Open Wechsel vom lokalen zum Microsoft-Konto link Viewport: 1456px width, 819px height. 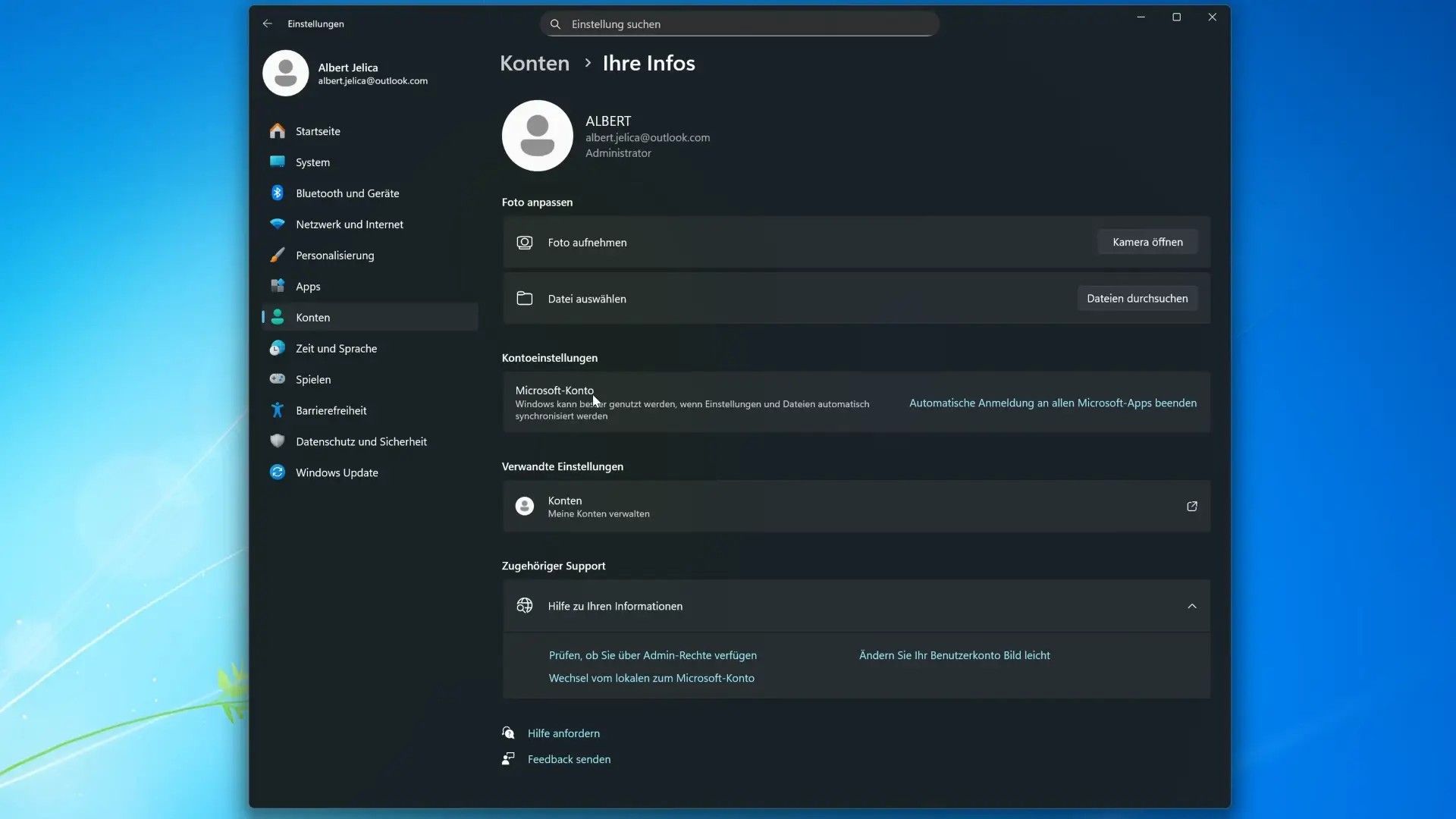point(651,679)
